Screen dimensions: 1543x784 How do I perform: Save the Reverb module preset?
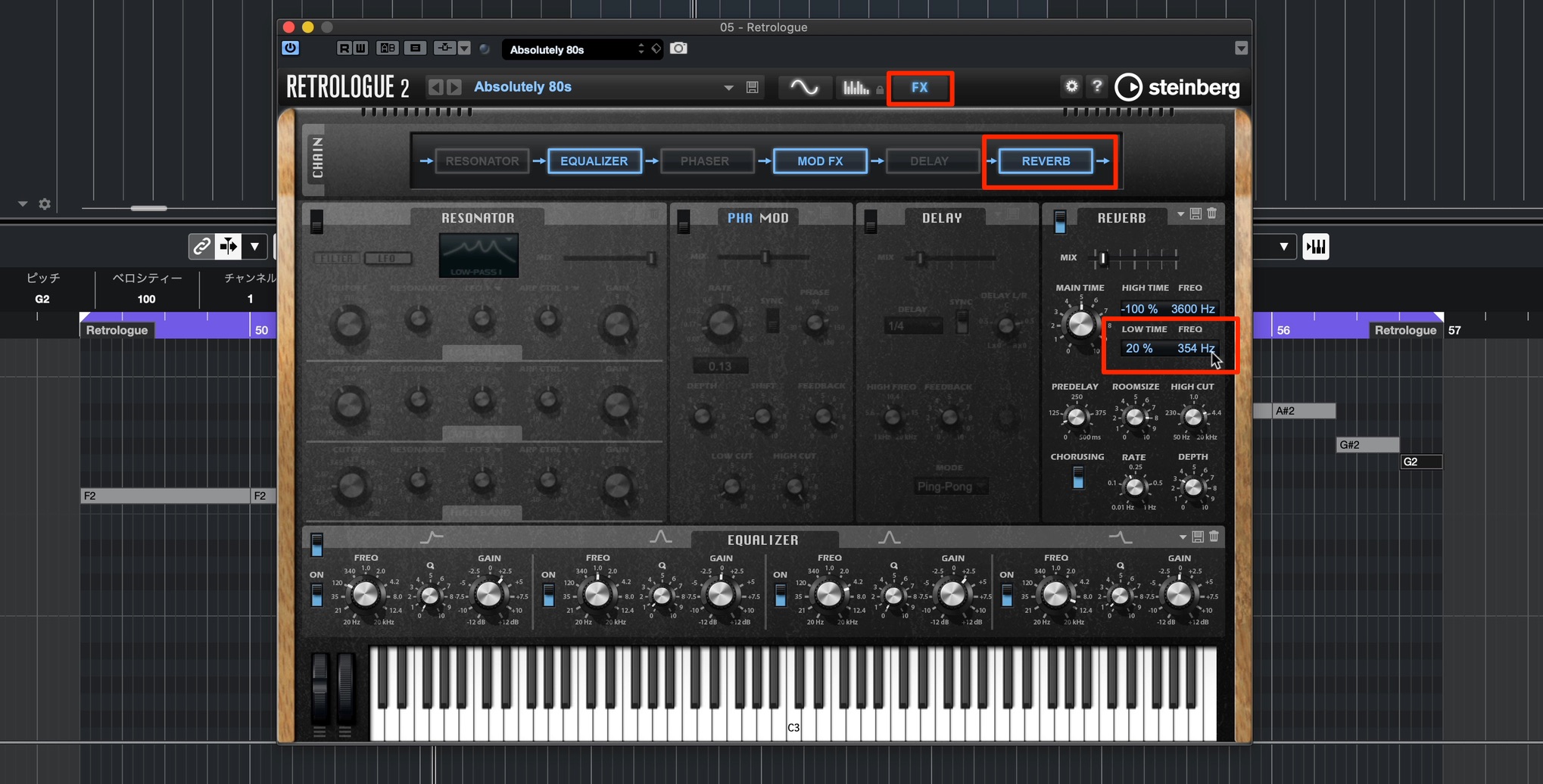click(x=1196, y=214)
